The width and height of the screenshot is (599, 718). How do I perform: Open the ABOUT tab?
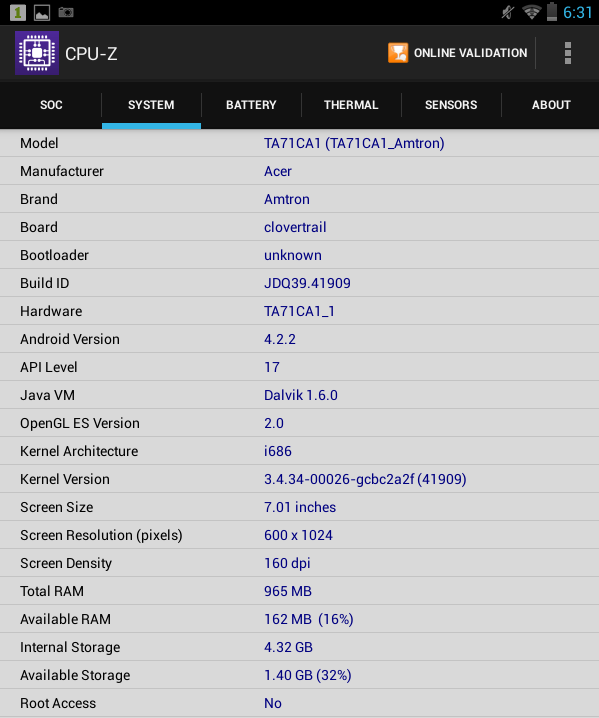tap(551, 105)
